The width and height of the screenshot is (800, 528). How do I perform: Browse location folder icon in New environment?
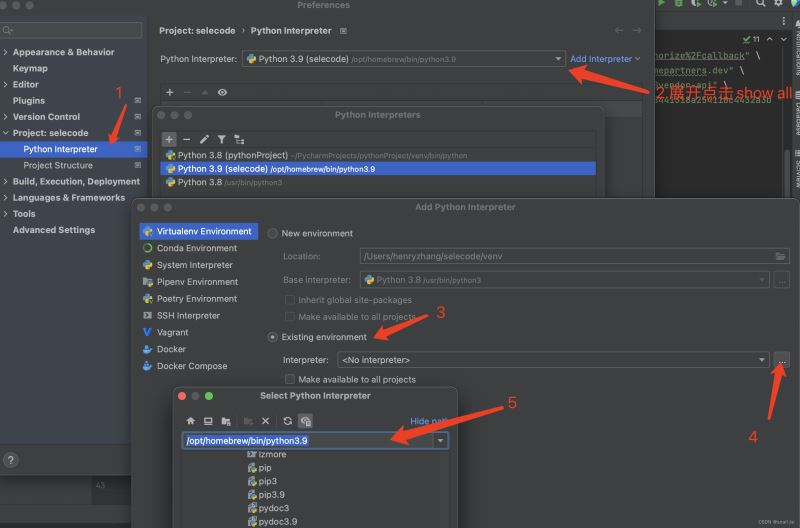781,256
